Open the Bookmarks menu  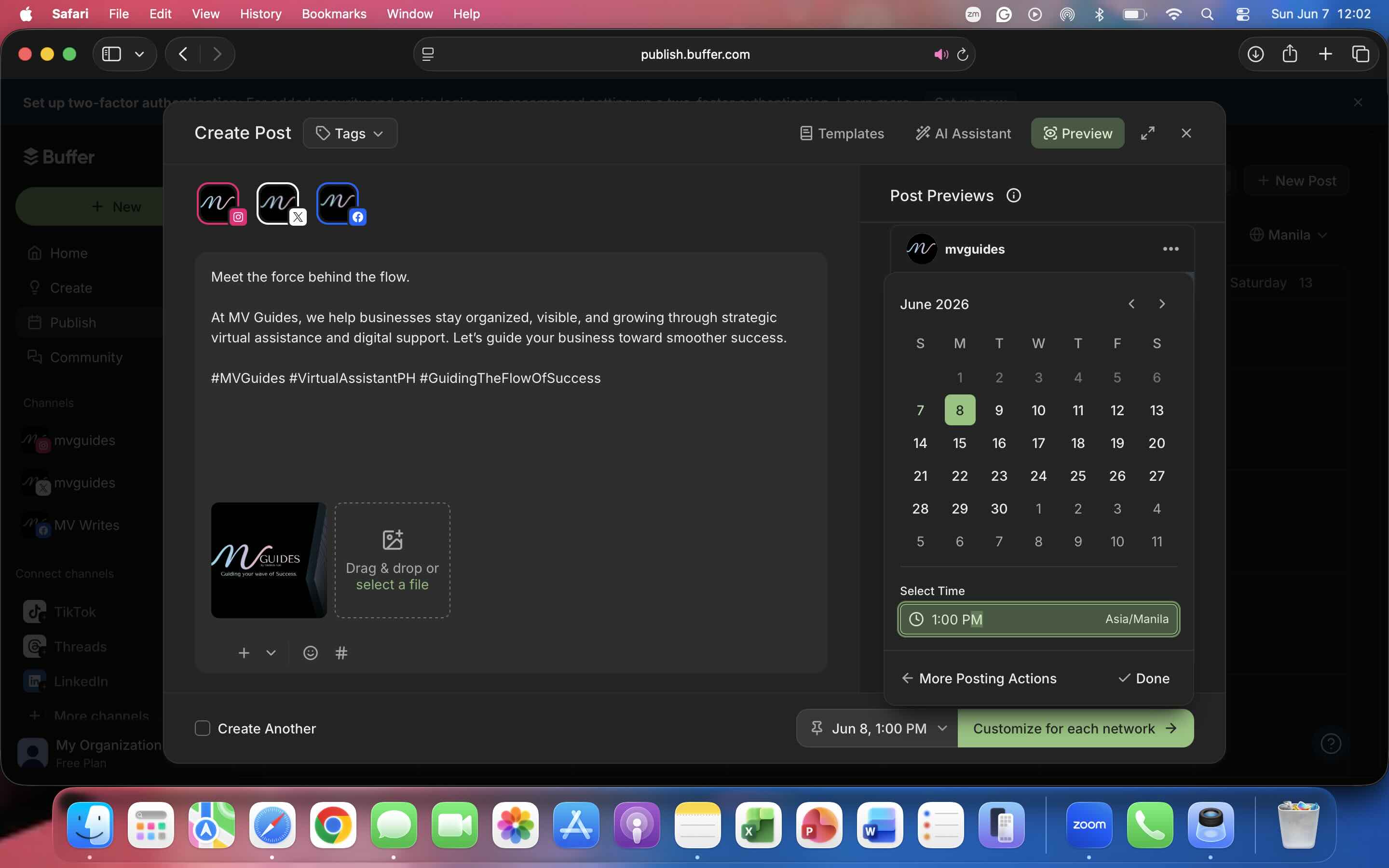[334, 14]
